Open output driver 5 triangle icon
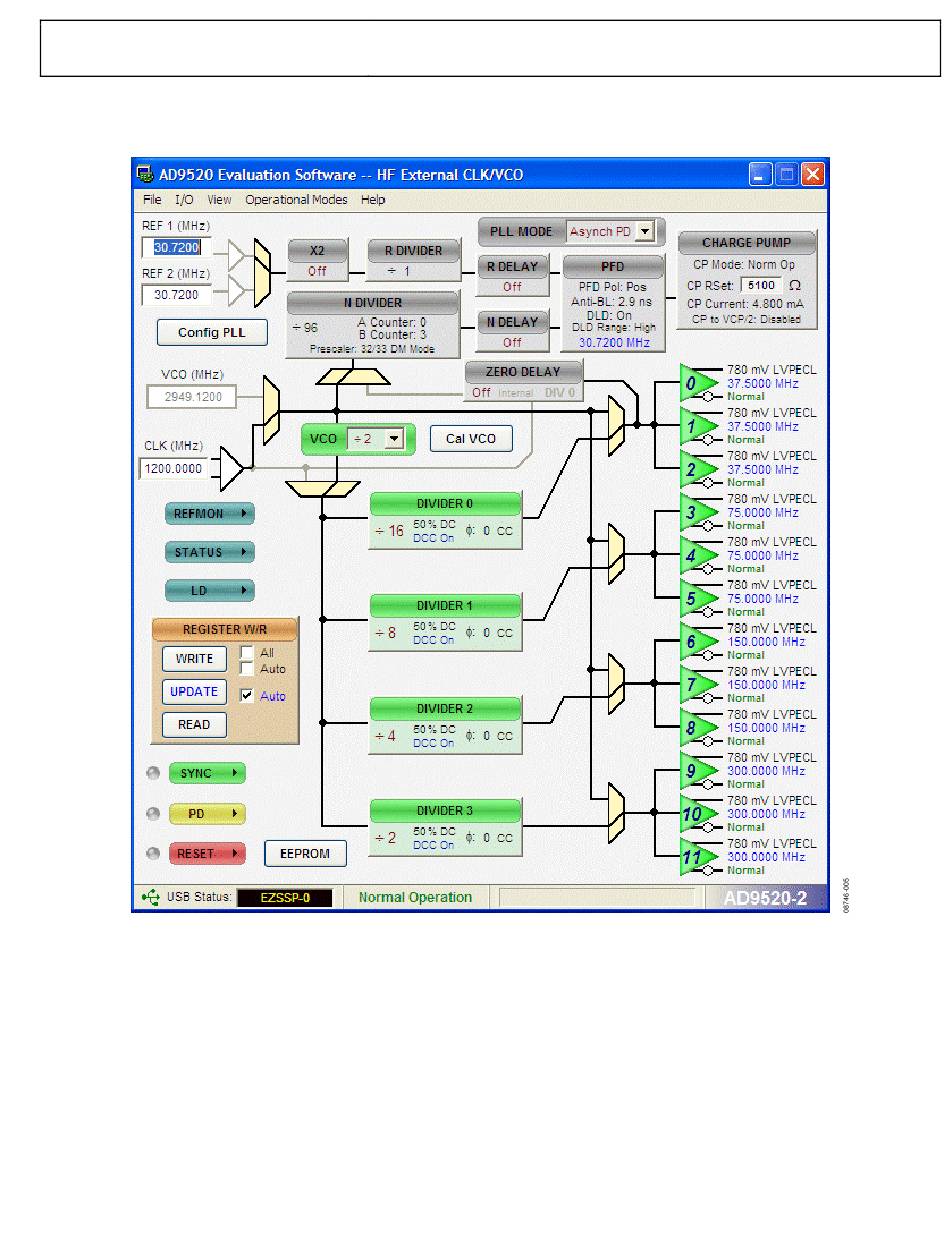 pyautogui.click(x=697, y=598)
